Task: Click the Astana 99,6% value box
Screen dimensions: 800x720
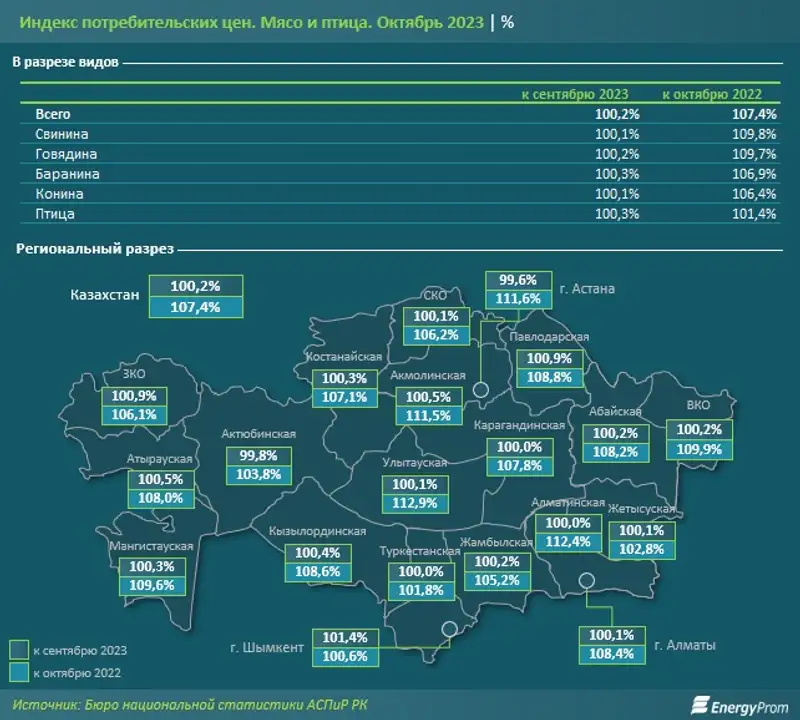Action: pyautogui.click(x=512, y=281)
